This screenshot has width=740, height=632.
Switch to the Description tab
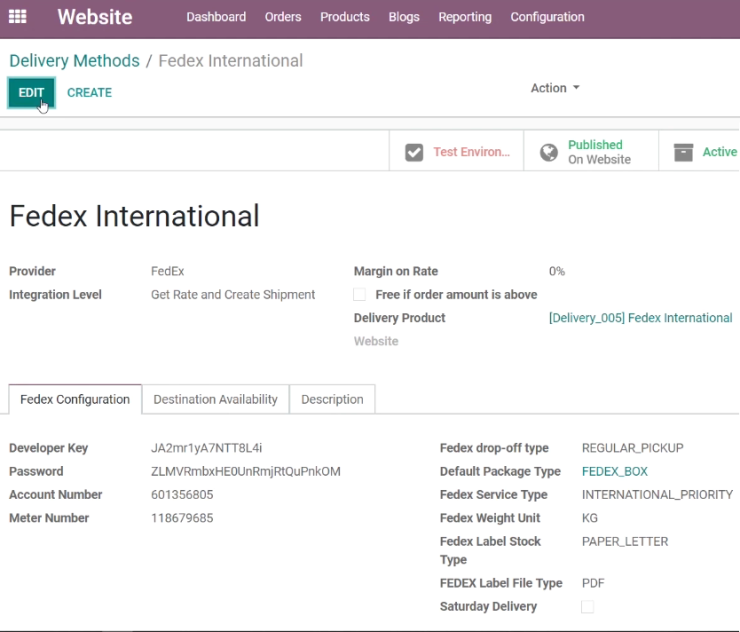(332, 399)
